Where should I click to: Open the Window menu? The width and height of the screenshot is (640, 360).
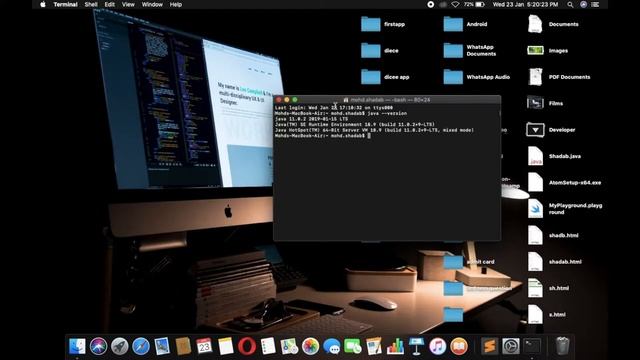coord(152,4)
